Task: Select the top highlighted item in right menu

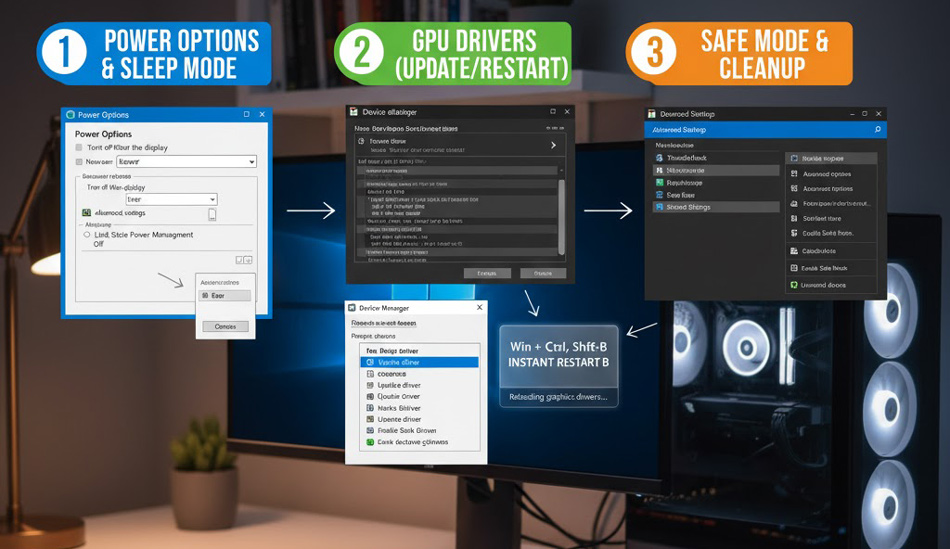Action: (x=830, y=158)
